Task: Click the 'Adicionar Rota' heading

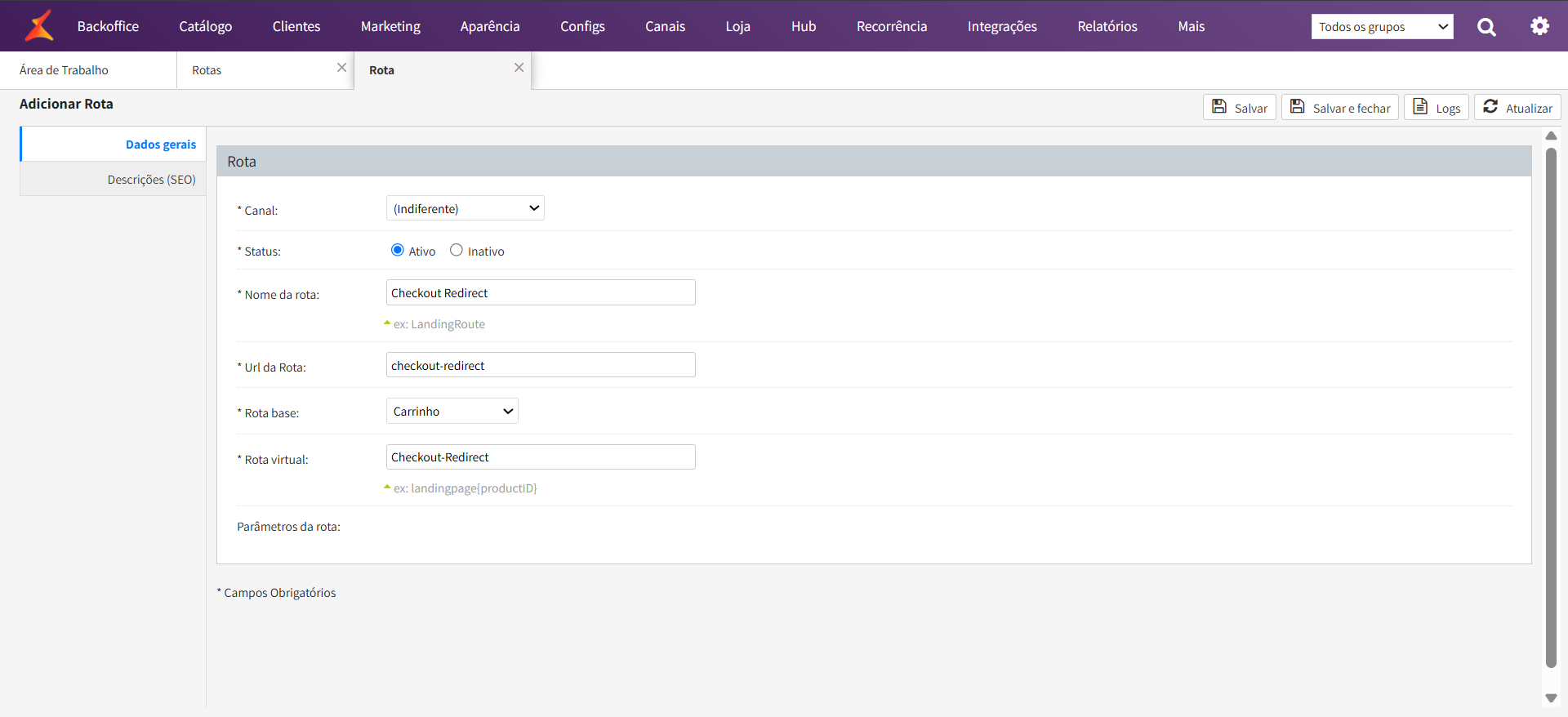Action: [x=66, y=104]
